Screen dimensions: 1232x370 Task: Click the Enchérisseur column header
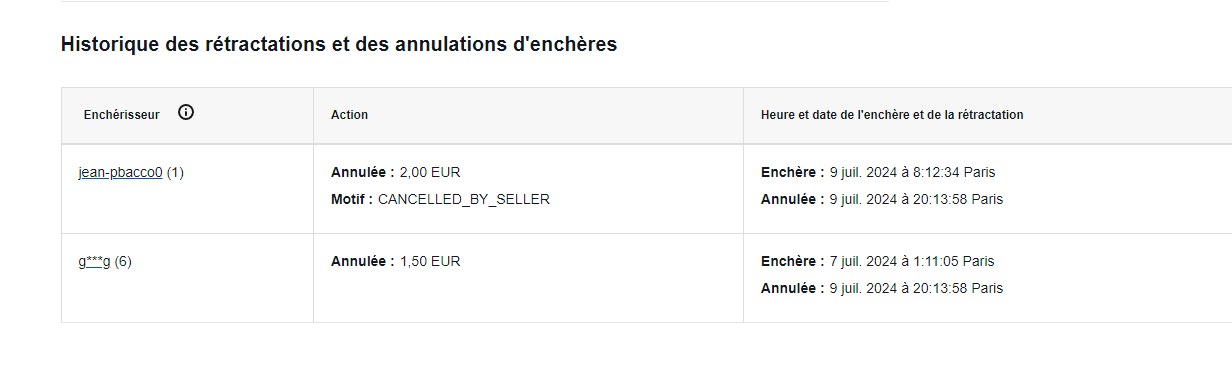pyautogui.click(x=121, y=115)
